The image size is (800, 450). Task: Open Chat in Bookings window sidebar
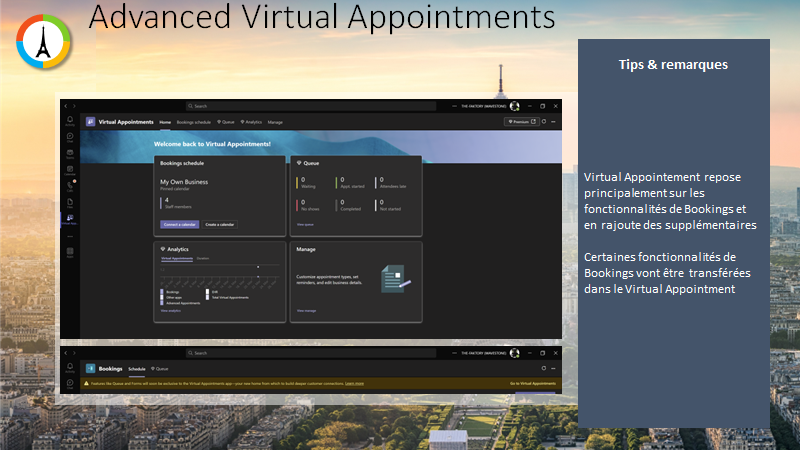pyautogui.click(x=70, y=384)
